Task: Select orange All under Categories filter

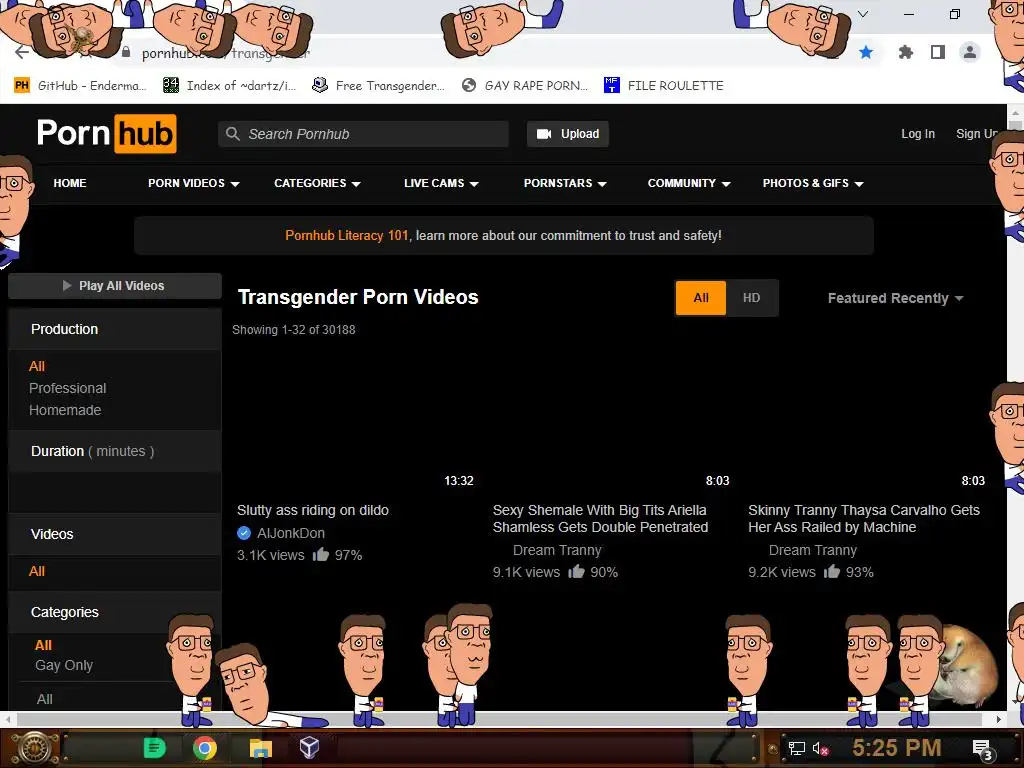Action: point(43,645)
